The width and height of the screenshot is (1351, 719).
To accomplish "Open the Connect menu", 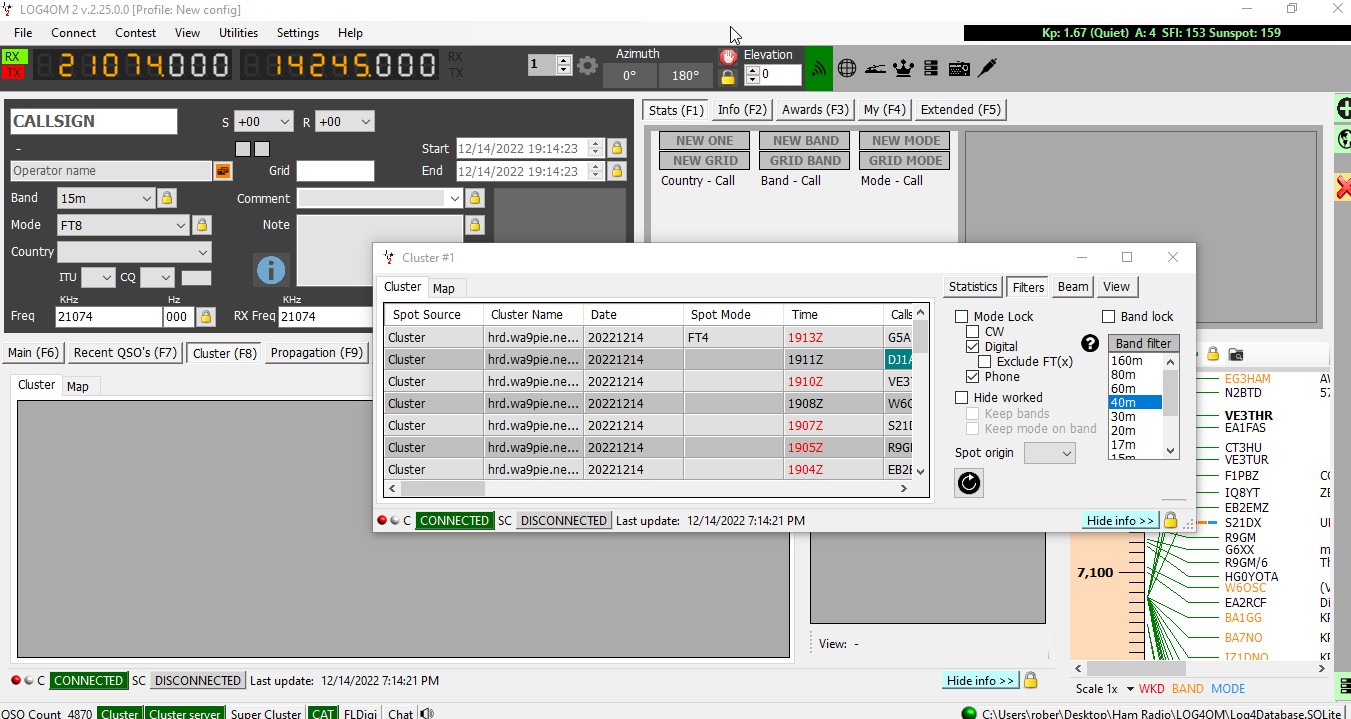I will 74,33.
